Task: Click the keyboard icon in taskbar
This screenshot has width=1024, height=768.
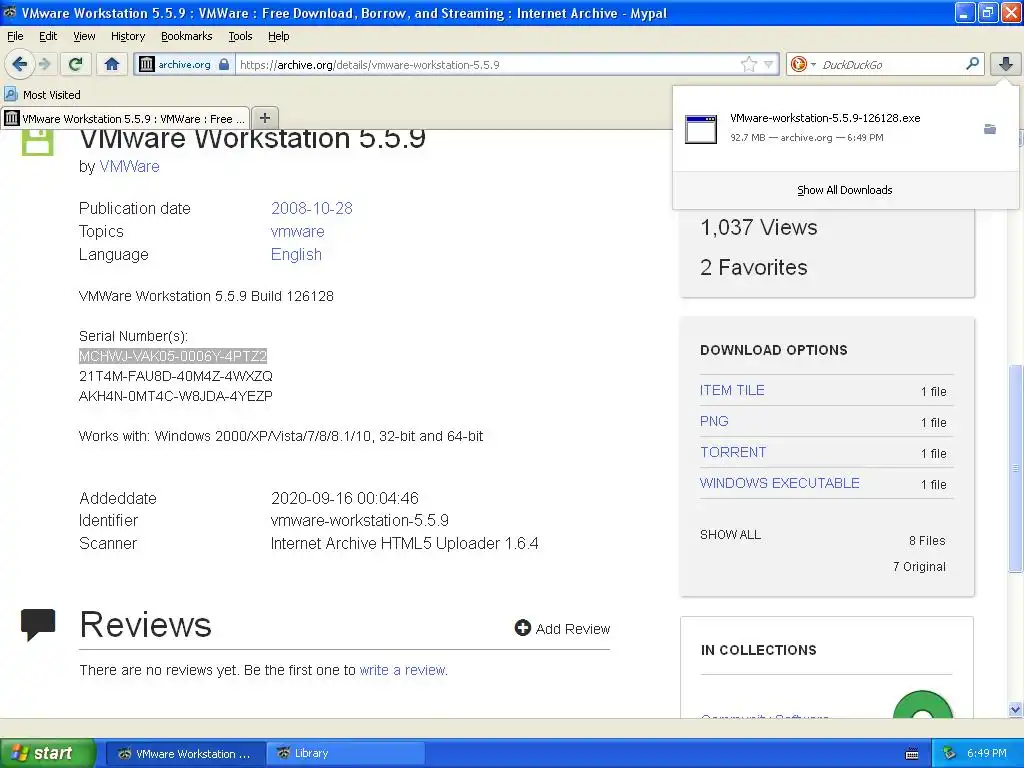Action: coord(912,754)
